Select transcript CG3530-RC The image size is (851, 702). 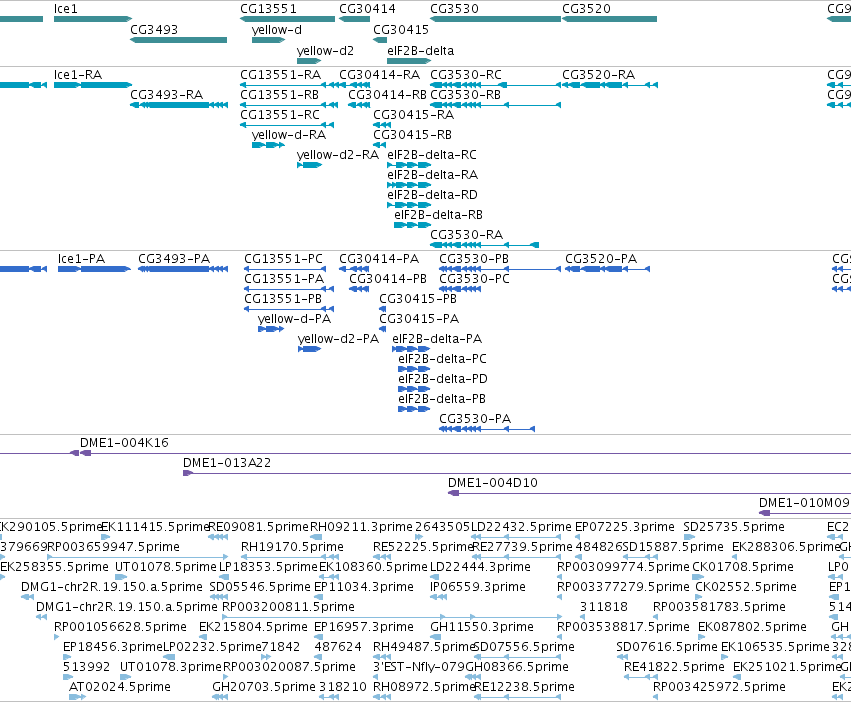(466, 75)
